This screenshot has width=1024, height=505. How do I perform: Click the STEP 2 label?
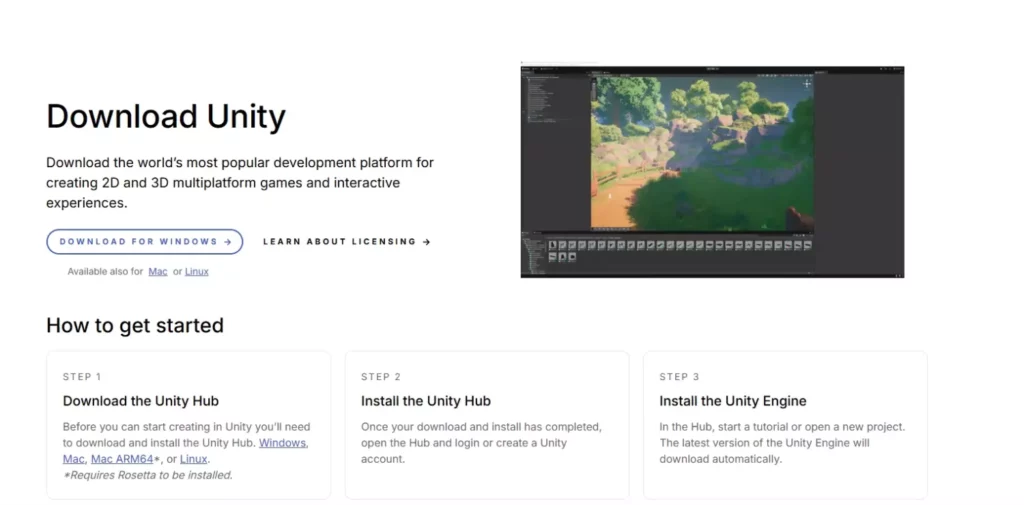(x=381, y=377)
